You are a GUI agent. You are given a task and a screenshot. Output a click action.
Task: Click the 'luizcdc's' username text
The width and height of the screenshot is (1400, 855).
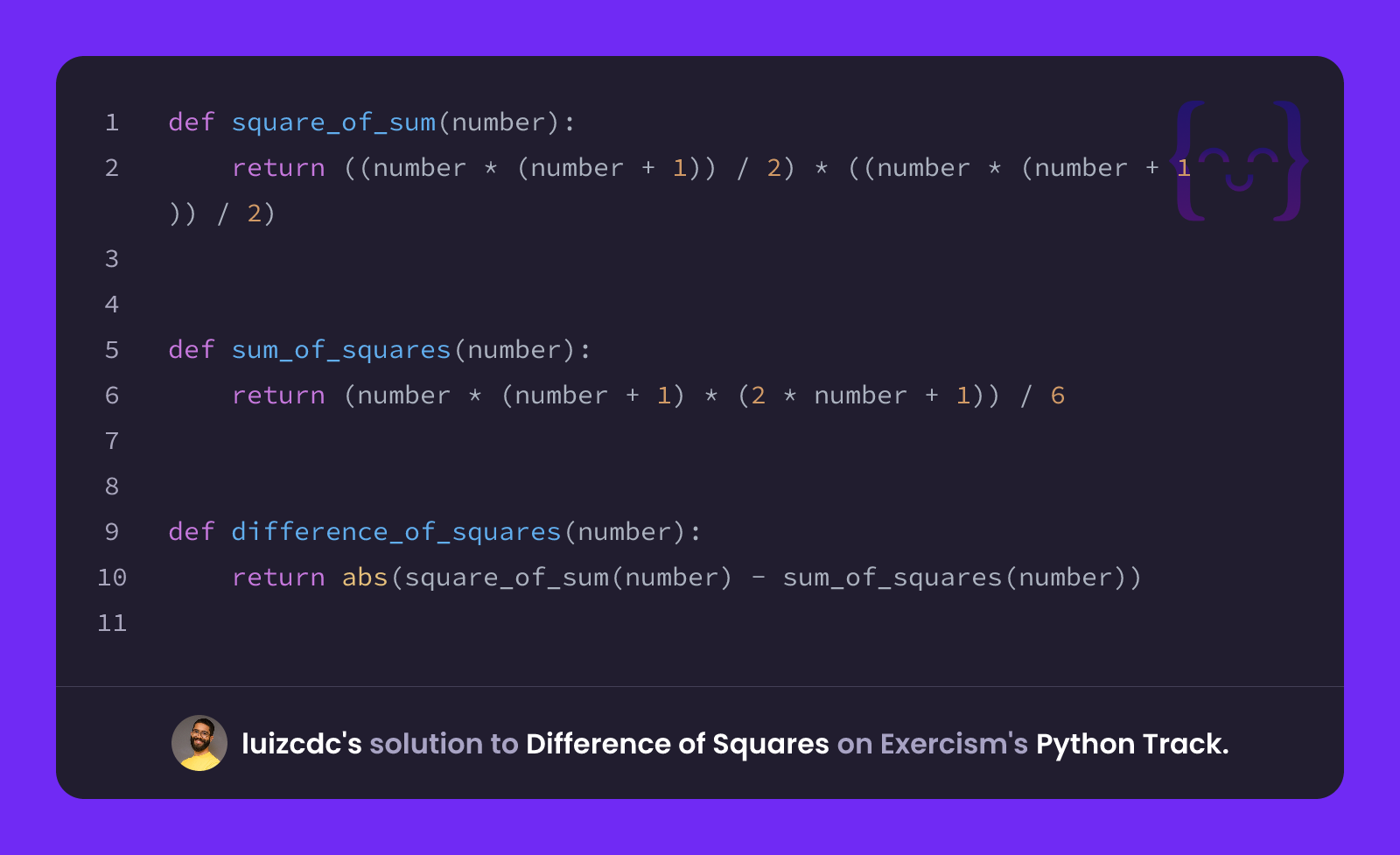(x=302, y=744)
